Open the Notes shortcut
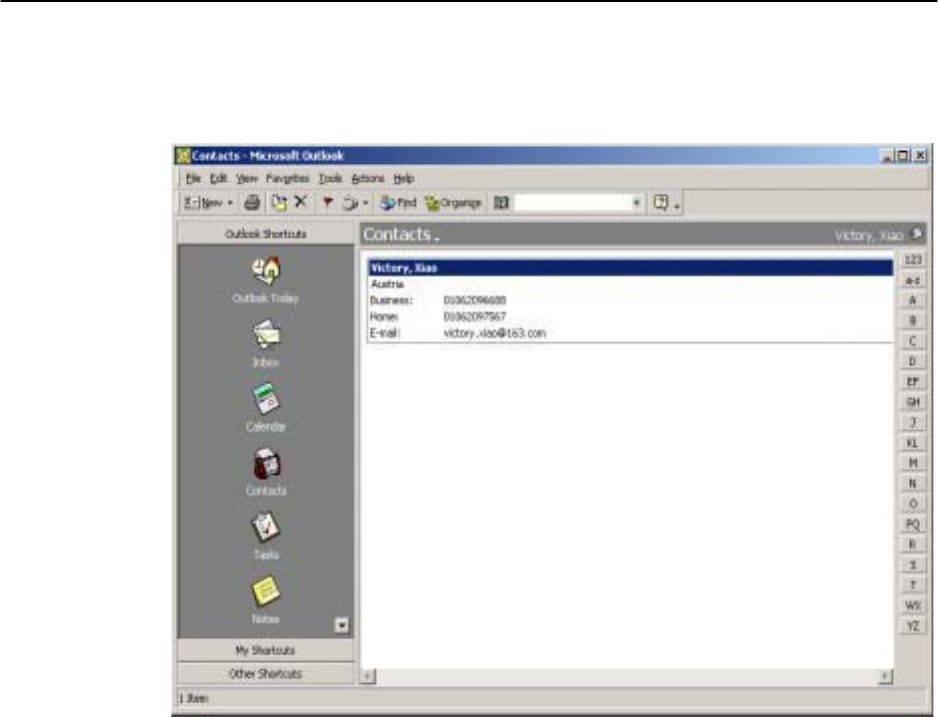Viewport: 938px width, 717px height. [x=266, y=600]
